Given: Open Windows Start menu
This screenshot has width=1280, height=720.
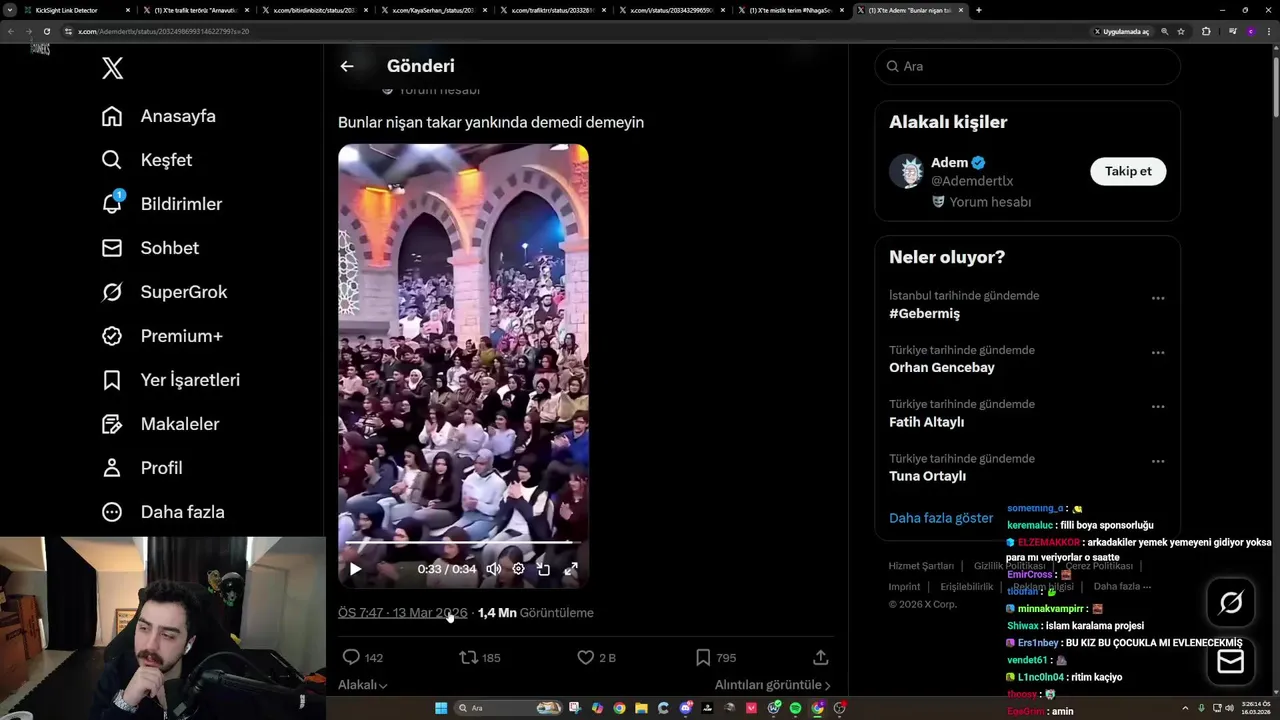Looking at the screenshot, I should coord(440,708).
